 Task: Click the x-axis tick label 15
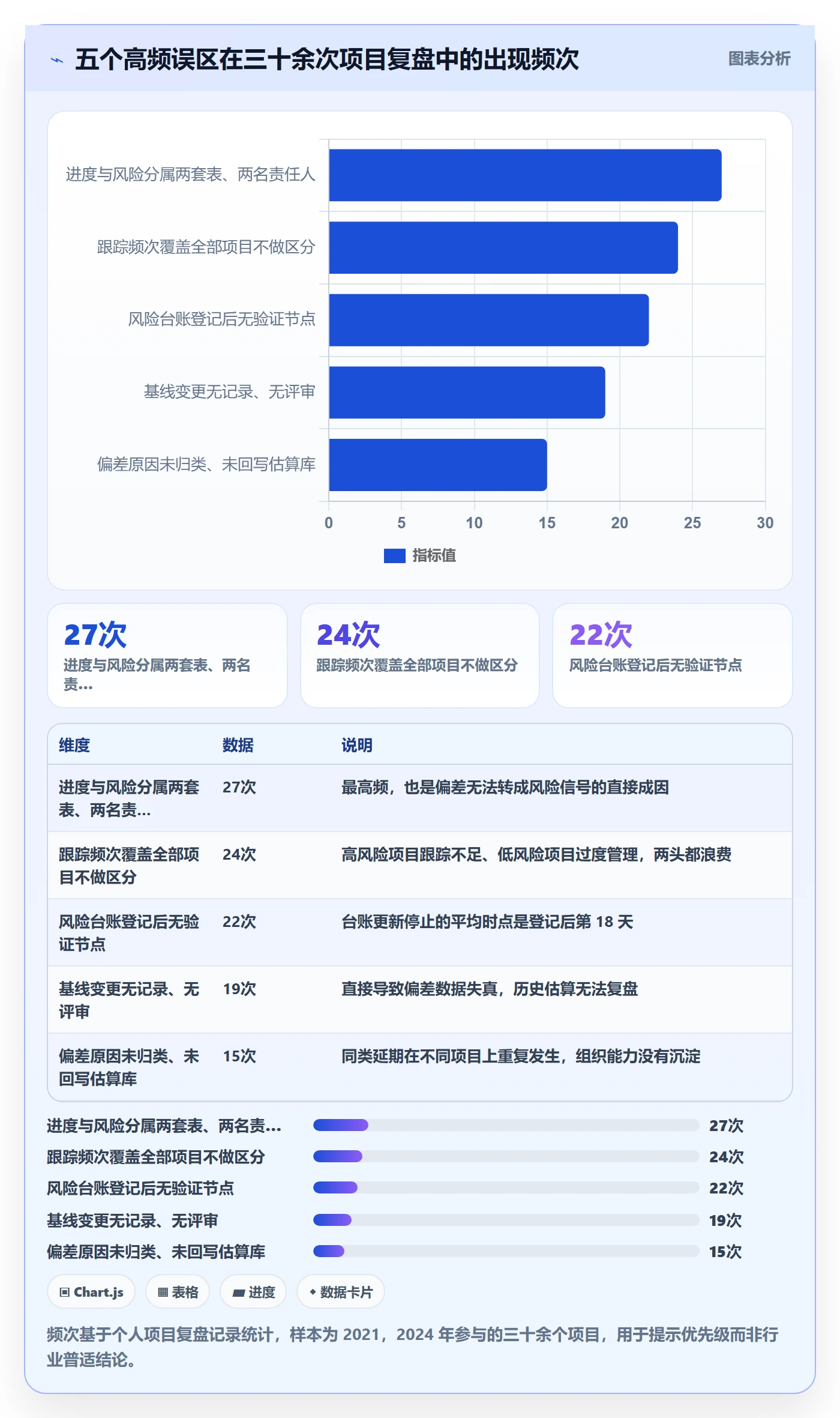pos(547,523)
